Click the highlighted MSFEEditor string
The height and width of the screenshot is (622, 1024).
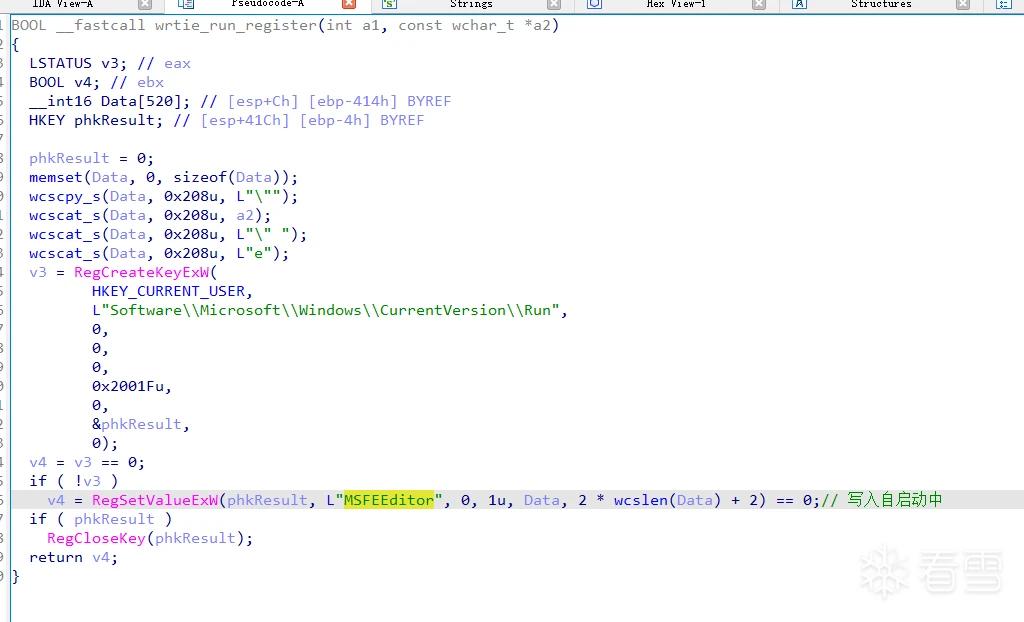pos(389,500)
